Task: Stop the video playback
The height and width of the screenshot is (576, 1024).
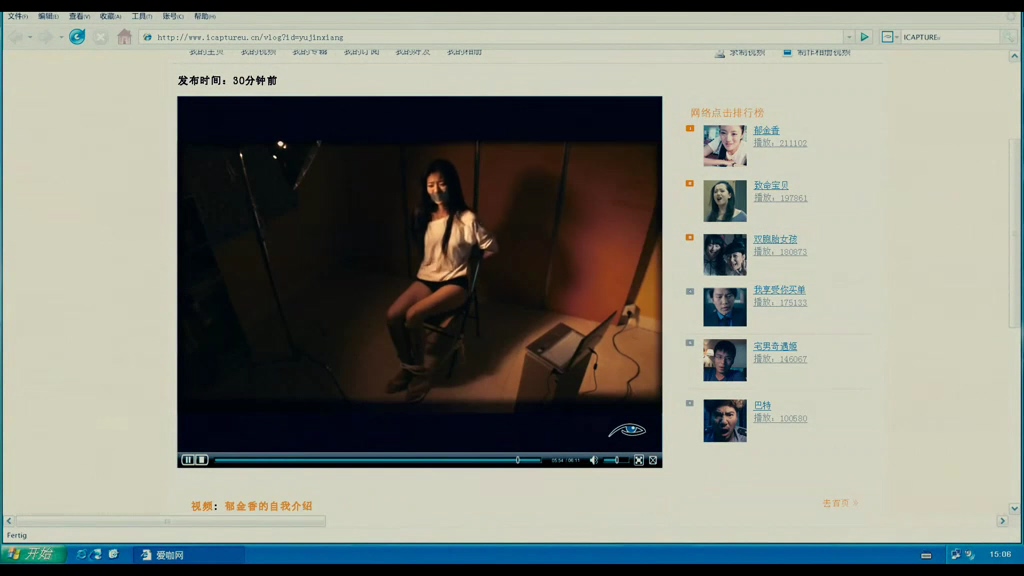Action: [x=200, y=460]
